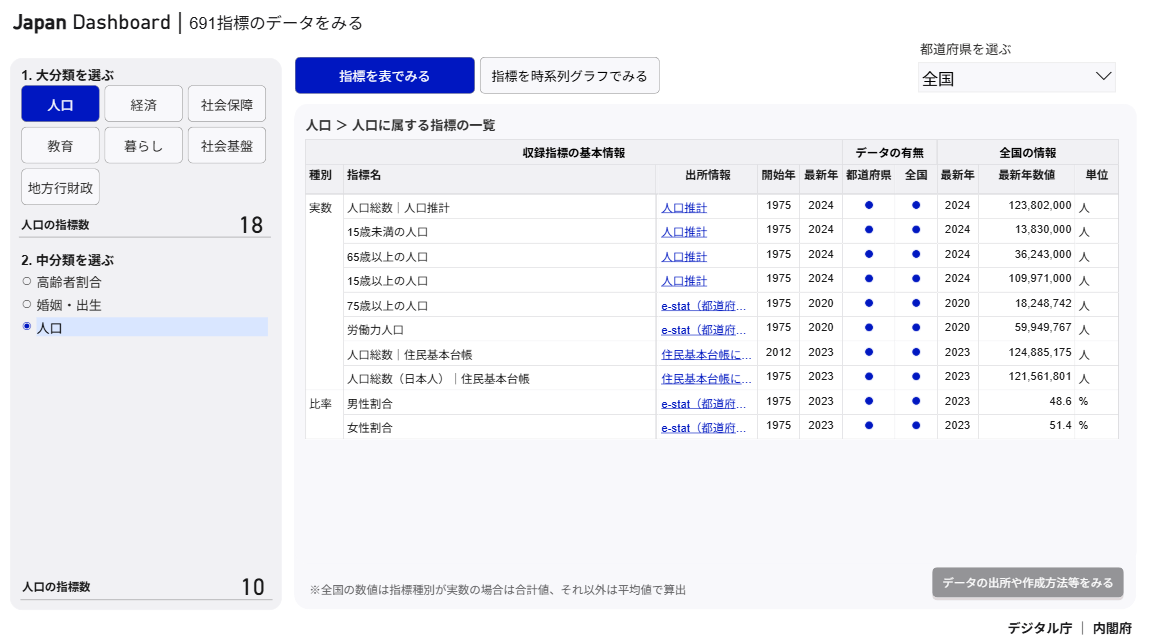Expand the 全国 selector chevron
Image resolution: width=1149 pixels, height=638 pixels.
coord(1102,77)
